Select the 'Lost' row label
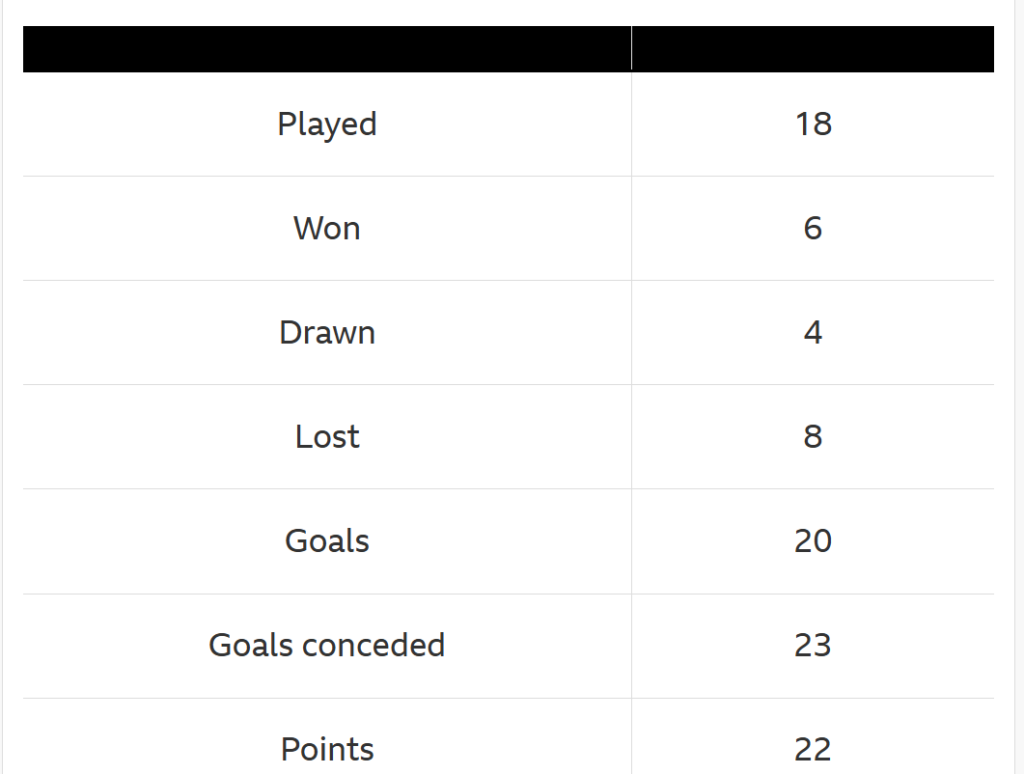The width and height of the screenshot is (1024, 774). click(327, 436)
